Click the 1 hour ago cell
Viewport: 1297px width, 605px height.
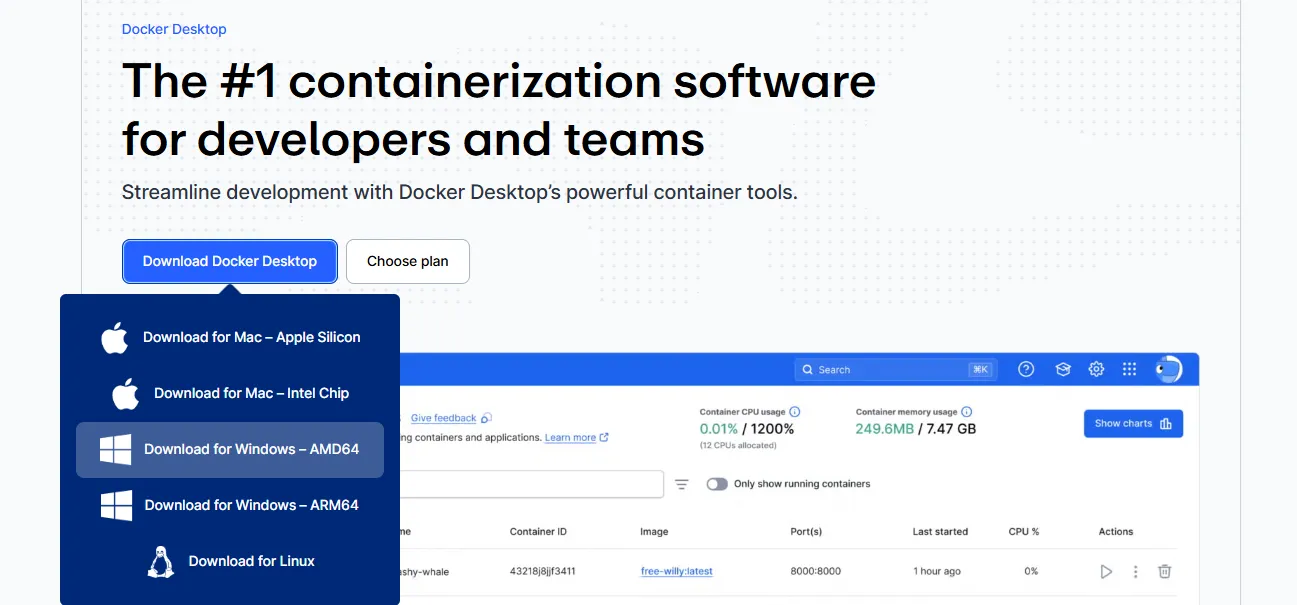[x=937, y=572]
